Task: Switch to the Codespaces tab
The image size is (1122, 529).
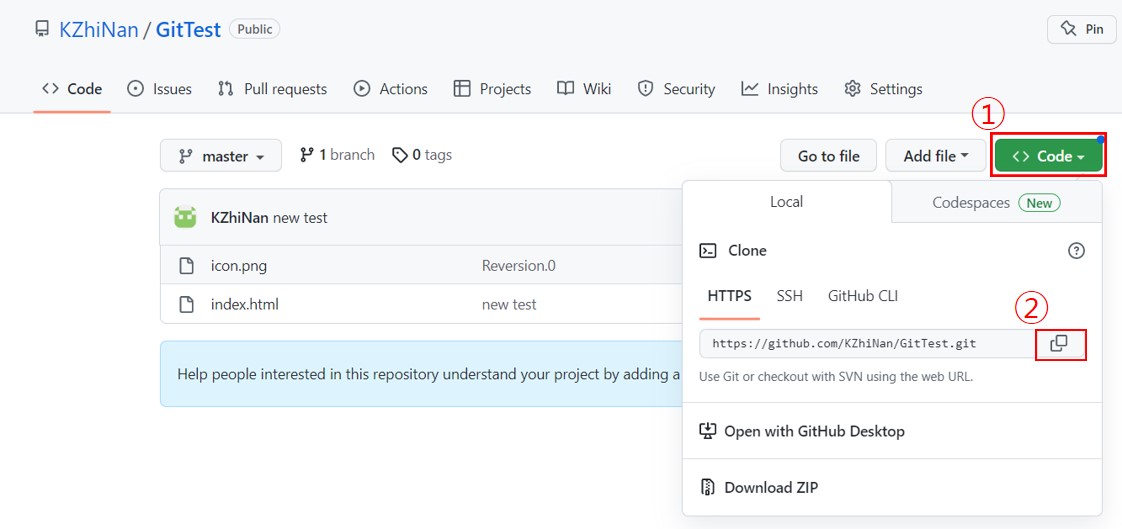Action: [996, 203]
